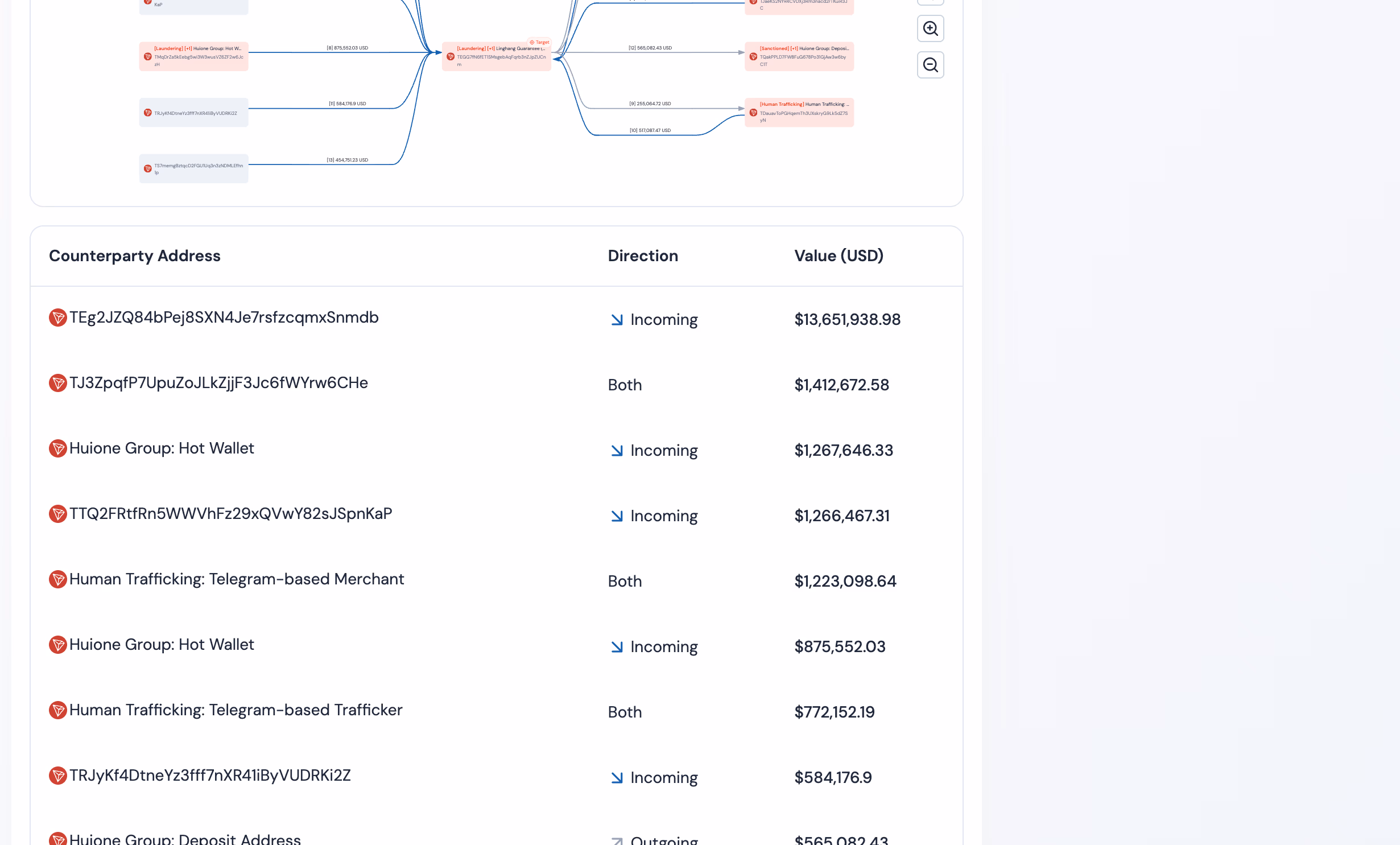The width and height of the screenshot is (1400, 845).
Task: Open address TRJyKf4DtneYz3fff7nXR41iByVUDRKi2Z in table
Action: click(210, 776)
